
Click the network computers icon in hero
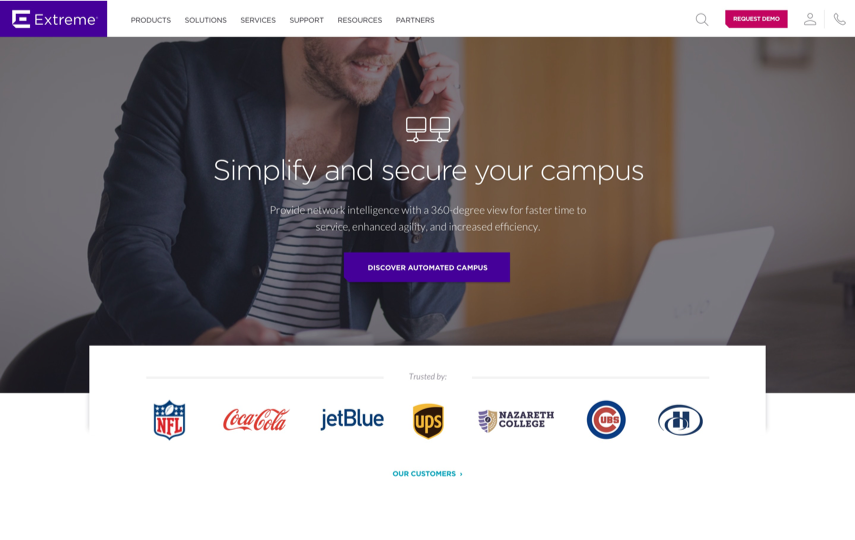tap(428, 130)
